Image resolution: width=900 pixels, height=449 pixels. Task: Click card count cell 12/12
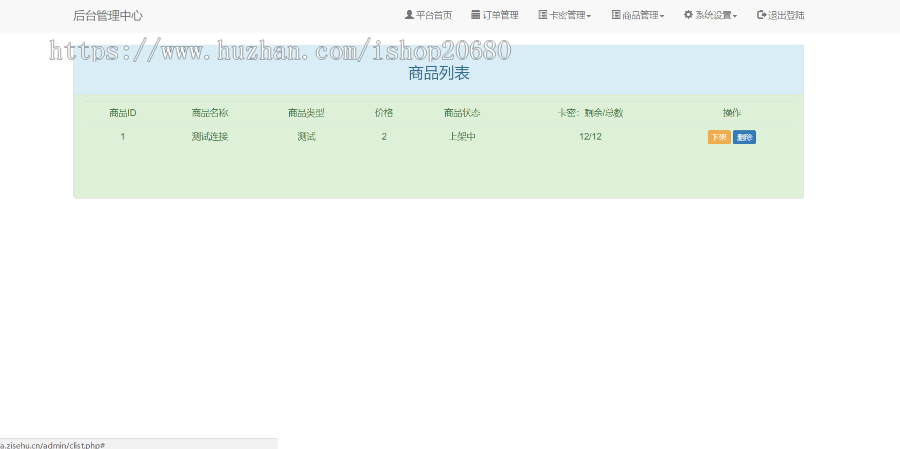tap(591, 137)
